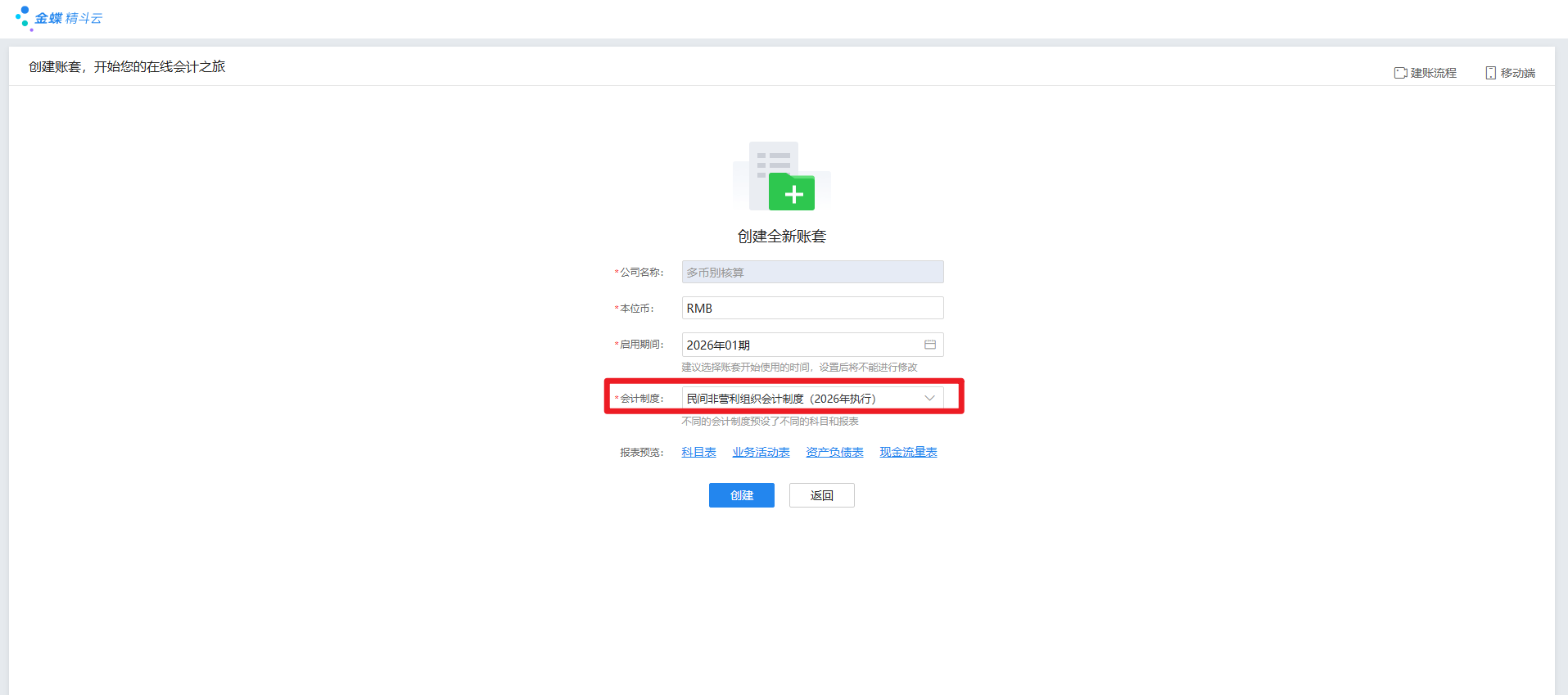Click the chevron arrow in 会计制度
The image size is (1568, 695).
pos(929,399)
